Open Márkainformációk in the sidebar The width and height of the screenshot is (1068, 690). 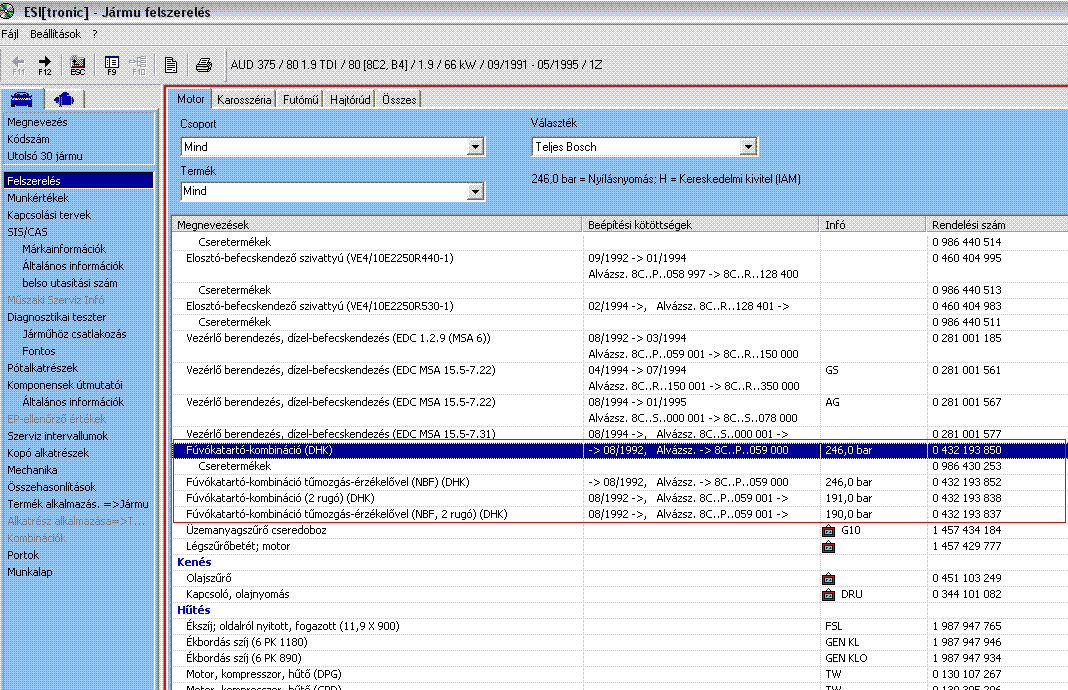point(64,249)
